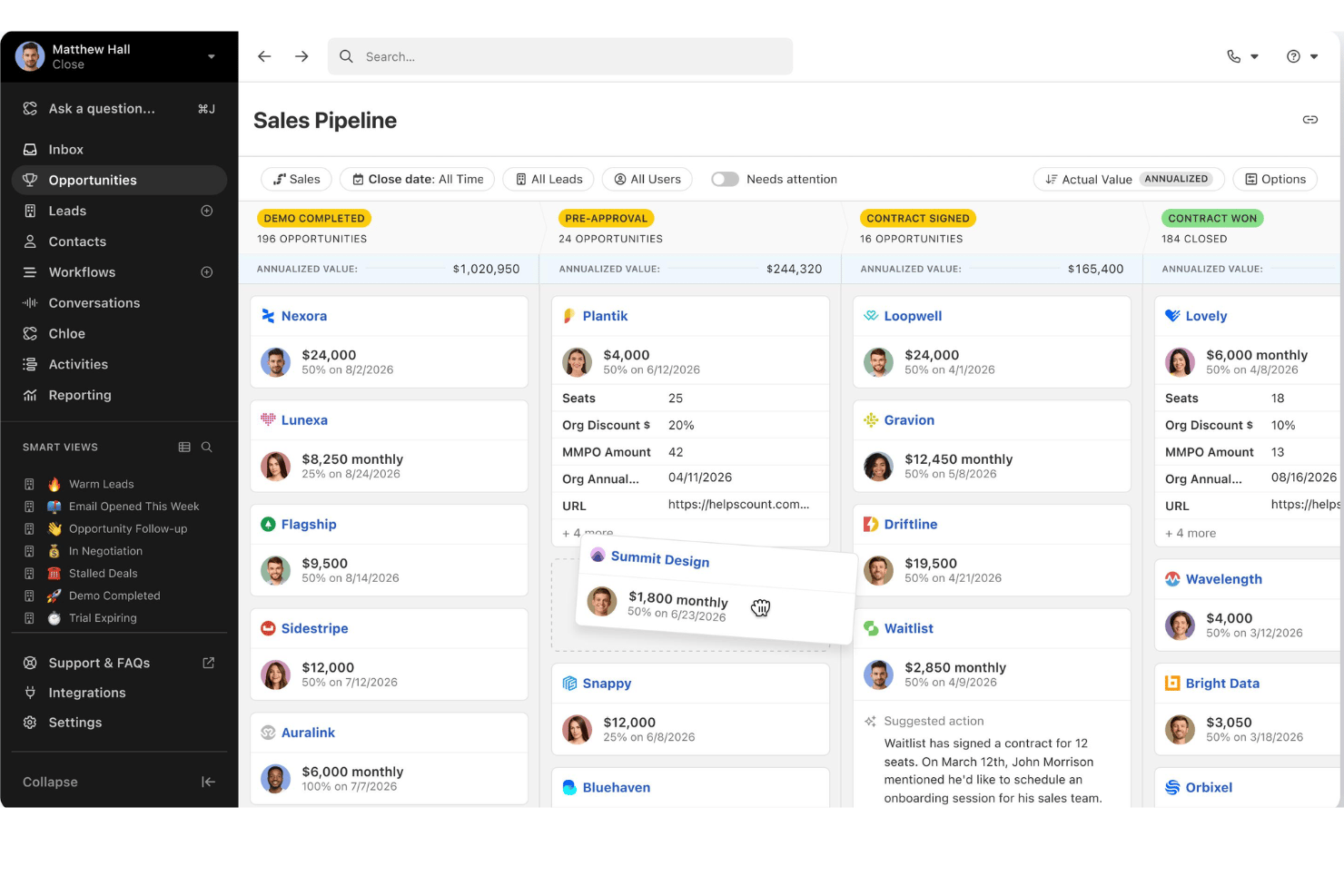
Task: Open the Loopwell opportunity
Action: (913, 316)
